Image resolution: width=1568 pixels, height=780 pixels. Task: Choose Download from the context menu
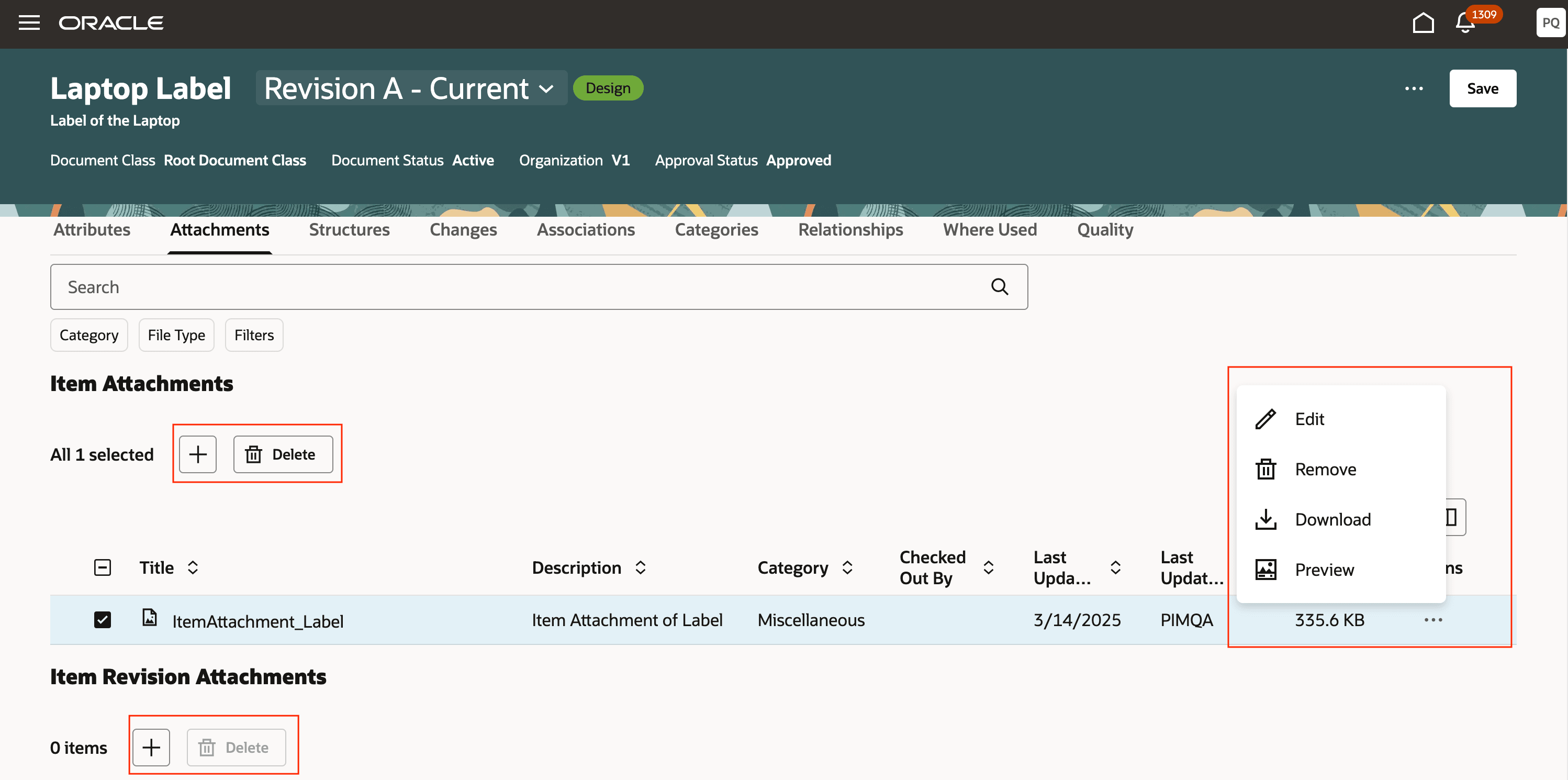[x=1332, y=519]
